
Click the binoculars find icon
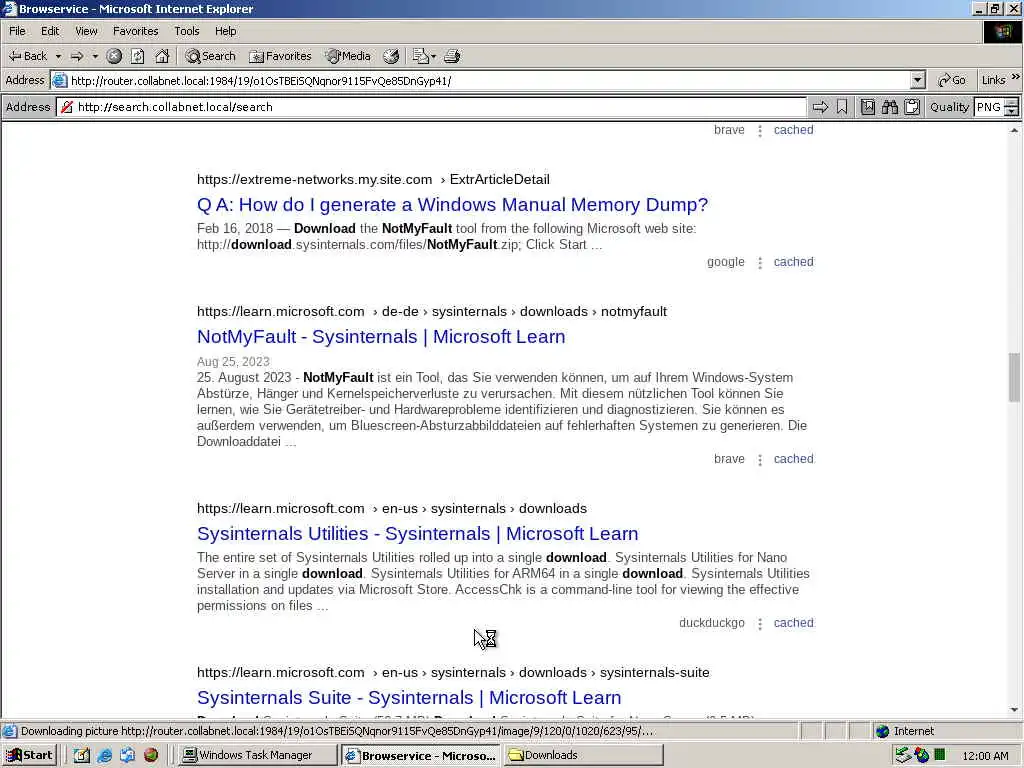[889, 107]
